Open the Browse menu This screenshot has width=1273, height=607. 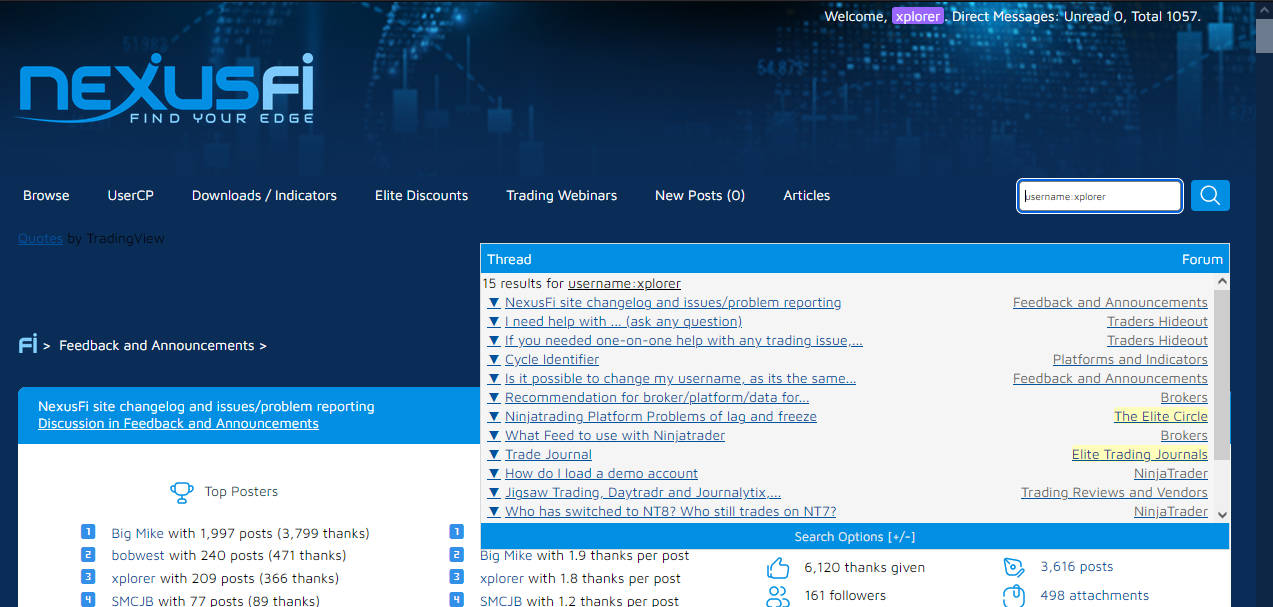pyautogui.click(x=46, y=196)
